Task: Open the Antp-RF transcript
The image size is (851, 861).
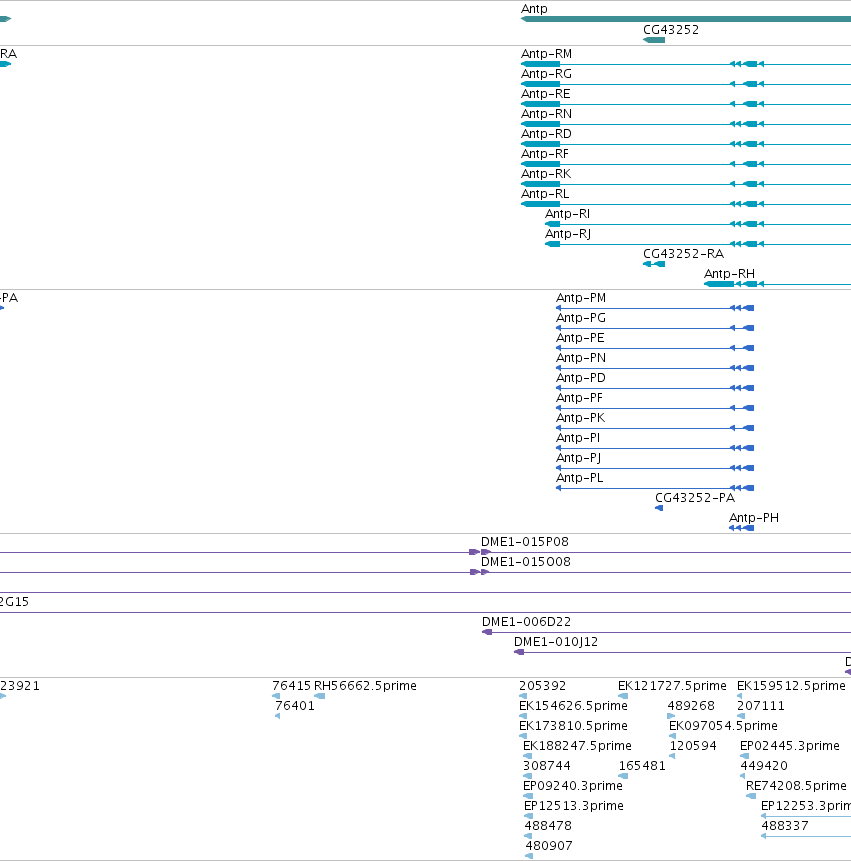Action: (545, 154)
